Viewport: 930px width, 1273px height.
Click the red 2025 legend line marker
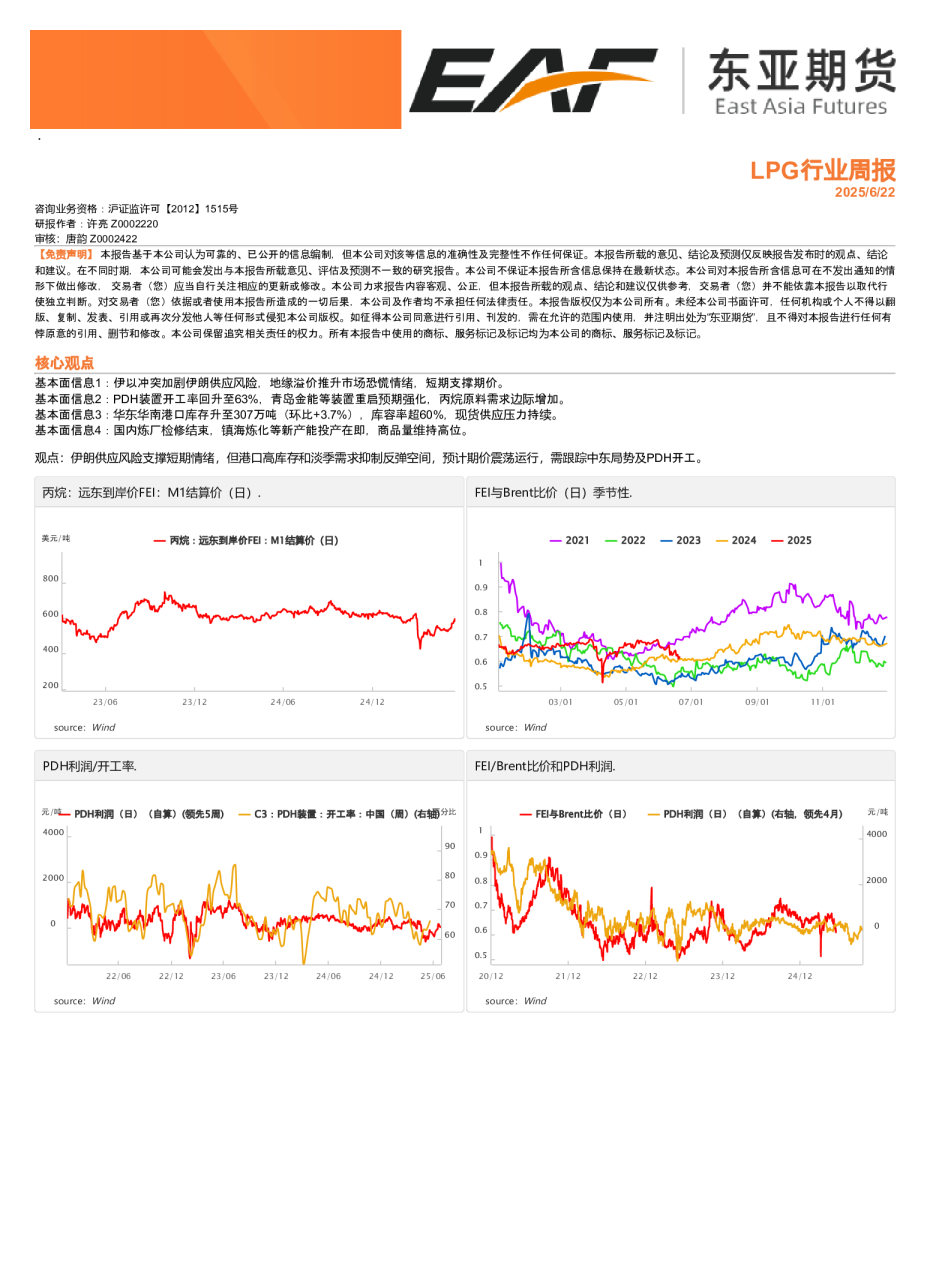pos(777,540)
